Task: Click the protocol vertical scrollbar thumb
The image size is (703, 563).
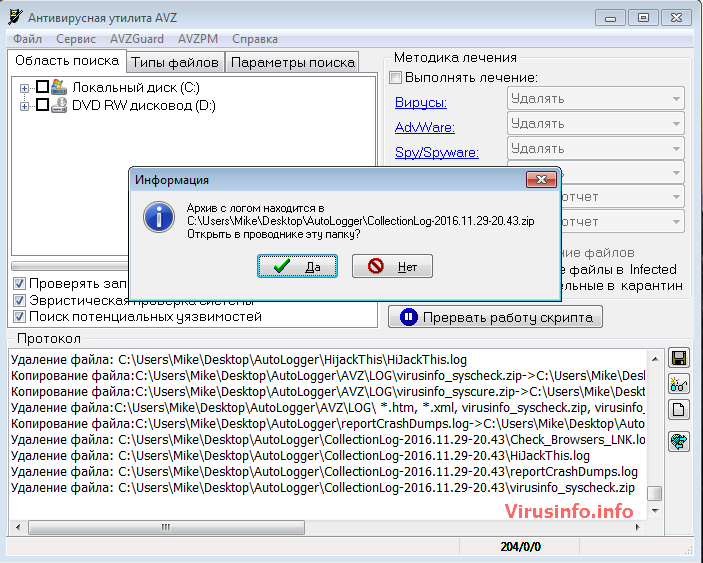Action: tap(655, 494)
